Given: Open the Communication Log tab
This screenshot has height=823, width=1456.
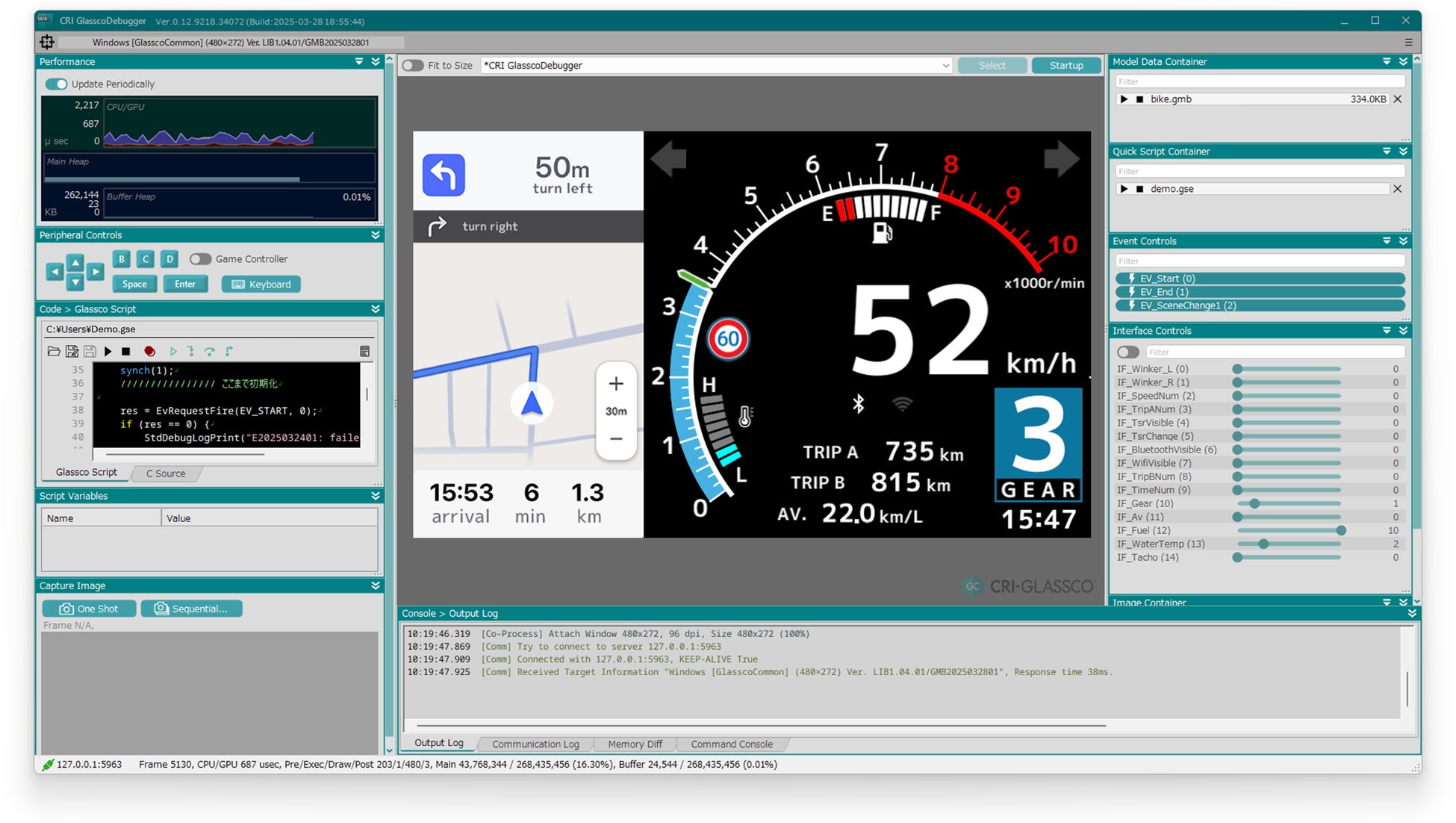Looking at the screenshot, I should (535, 744).
